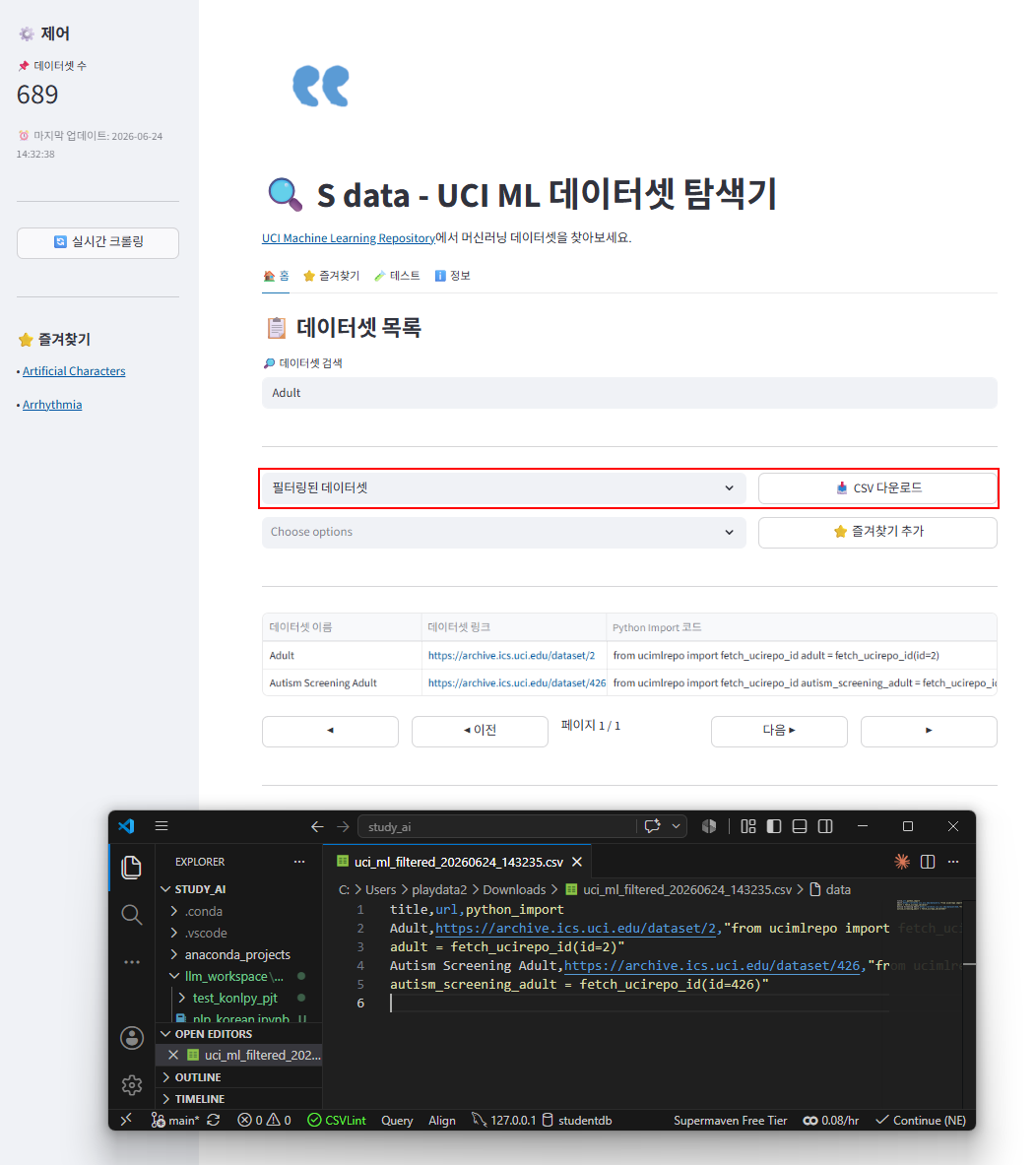Click the 즐겨찾기 추가 button

pos(877,532)
